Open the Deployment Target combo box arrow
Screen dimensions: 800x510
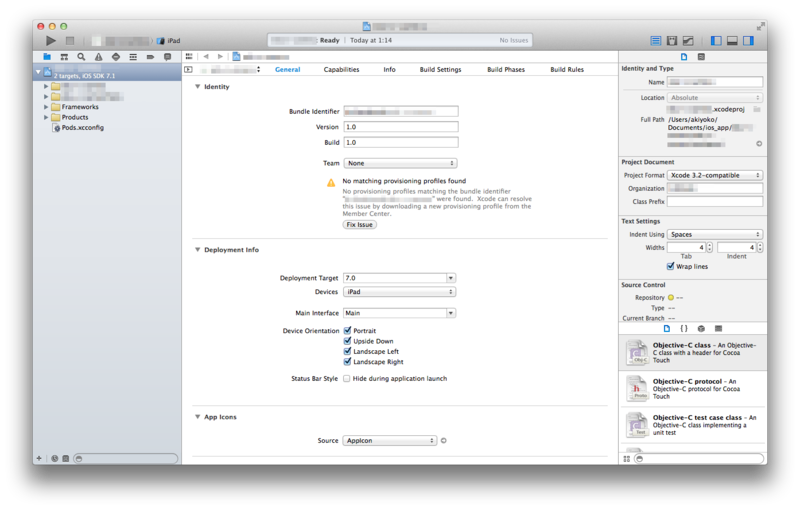tap(451, 278)
